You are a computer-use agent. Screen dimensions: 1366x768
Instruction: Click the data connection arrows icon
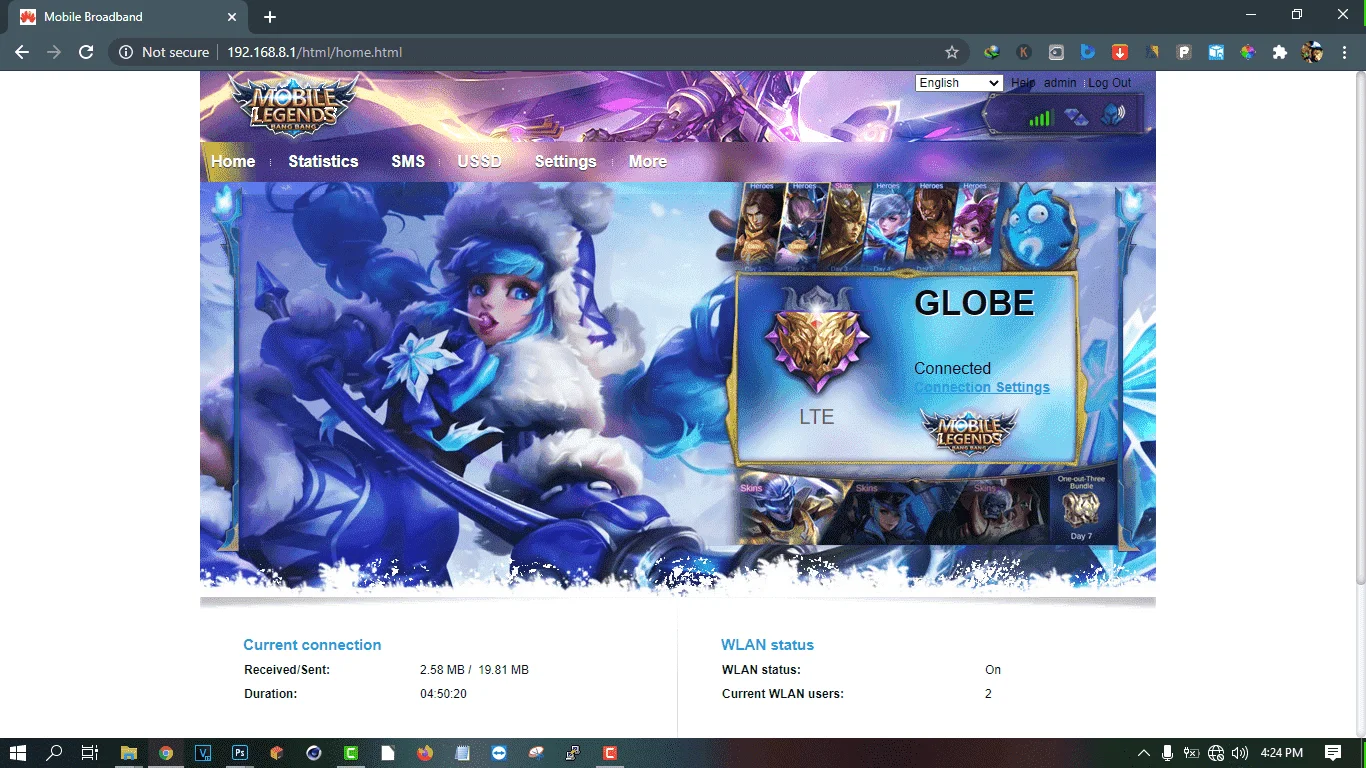tap(1076, 118)
